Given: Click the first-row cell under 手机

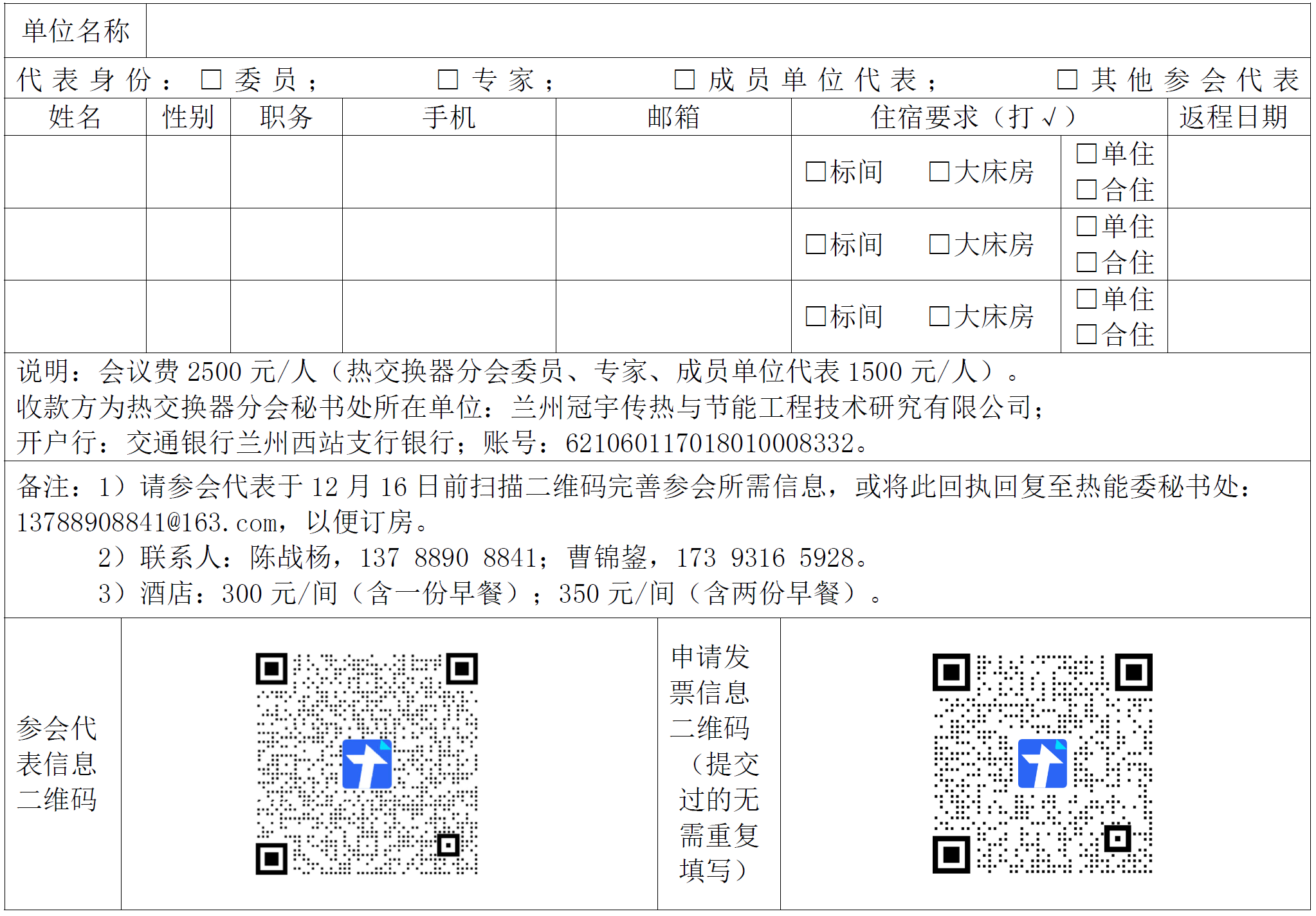Looking at the screenshot, I should pos(449,172).
